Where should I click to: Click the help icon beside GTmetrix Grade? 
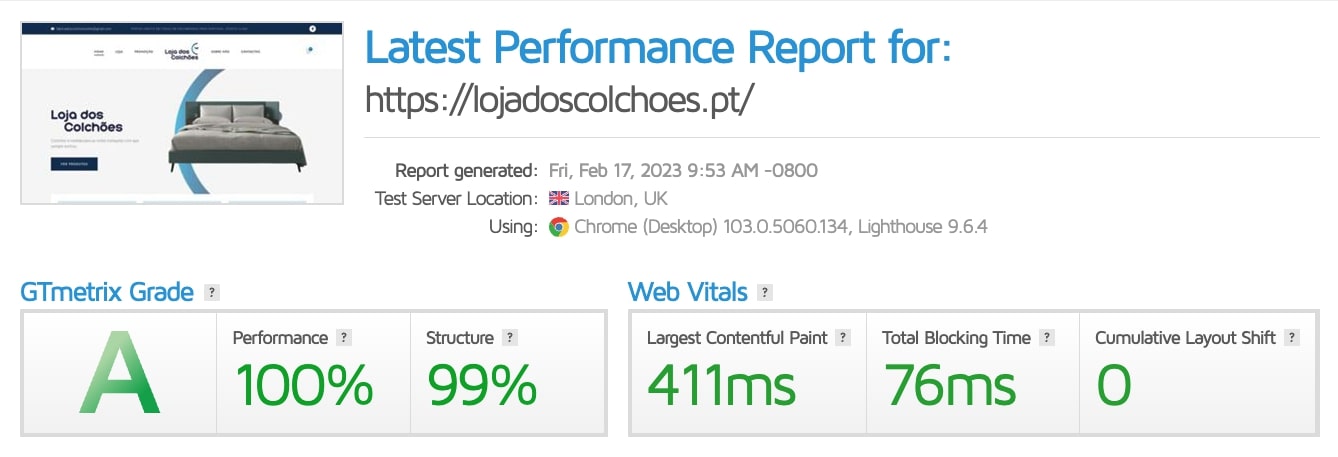tap(211, 293)
